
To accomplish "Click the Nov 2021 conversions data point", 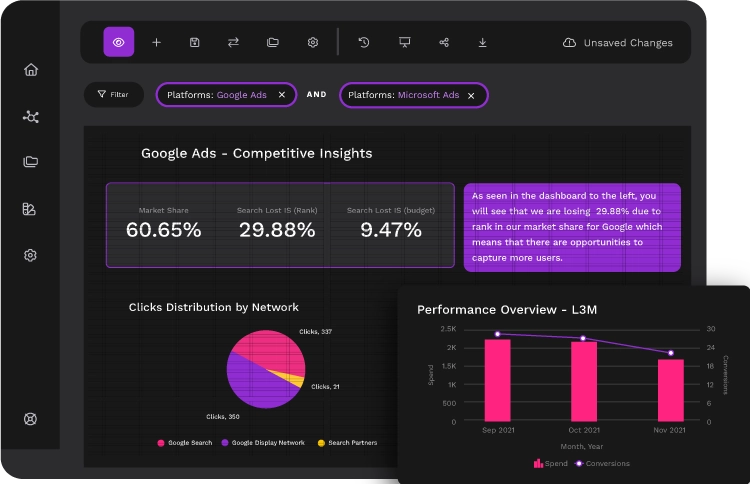I will point(671,353).
